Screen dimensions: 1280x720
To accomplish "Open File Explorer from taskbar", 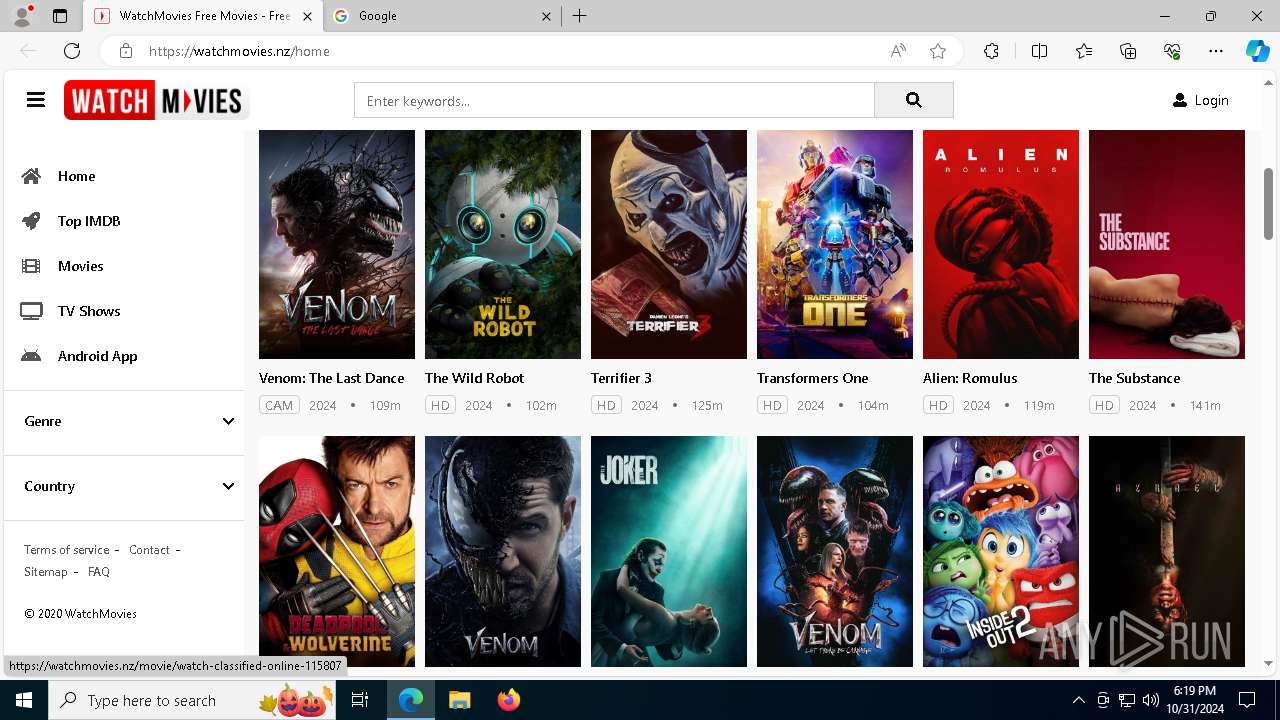I will click(x=459, y=700).
